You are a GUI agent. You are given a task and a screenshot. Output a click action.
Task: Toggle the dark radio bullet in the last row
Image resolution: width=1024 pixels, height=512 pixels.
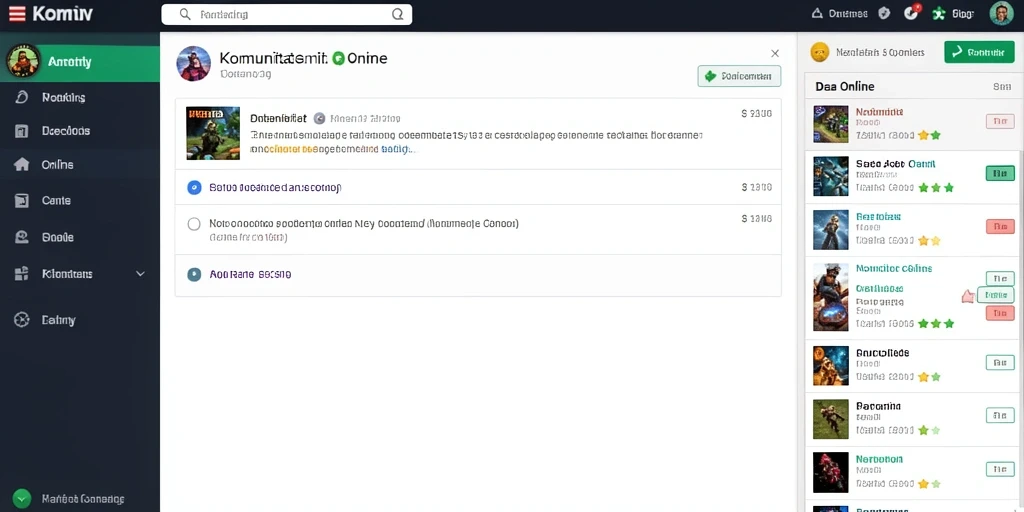194,274
